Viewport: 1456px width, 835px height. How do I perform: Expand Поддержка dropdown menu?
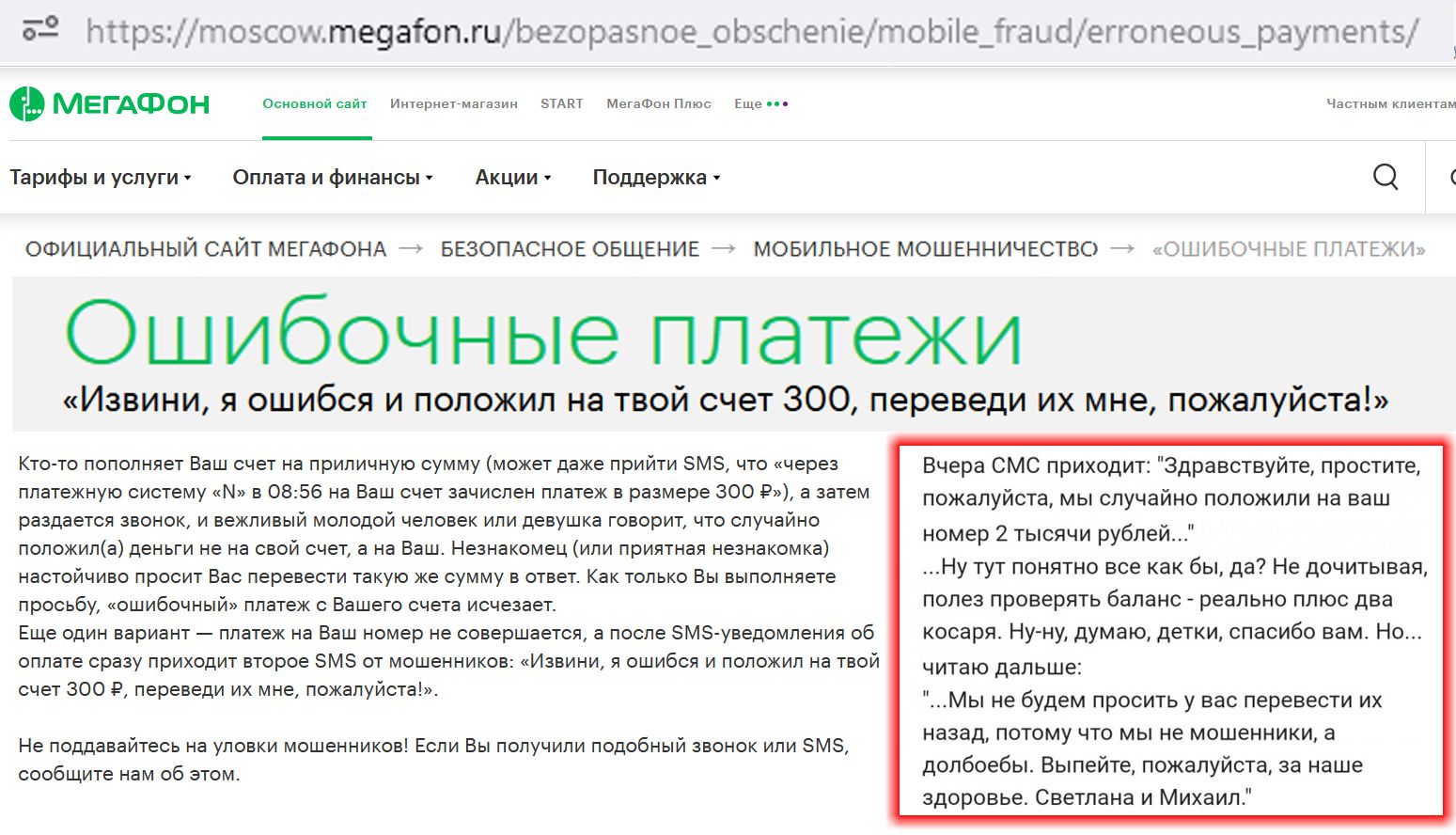pyautogui.click(x=656, y=177)
